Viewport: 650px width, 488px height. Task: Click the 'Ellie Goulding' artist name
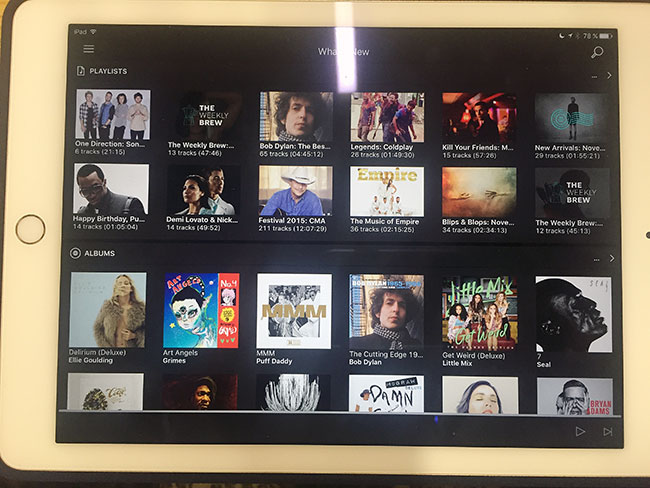pos(91,360)
